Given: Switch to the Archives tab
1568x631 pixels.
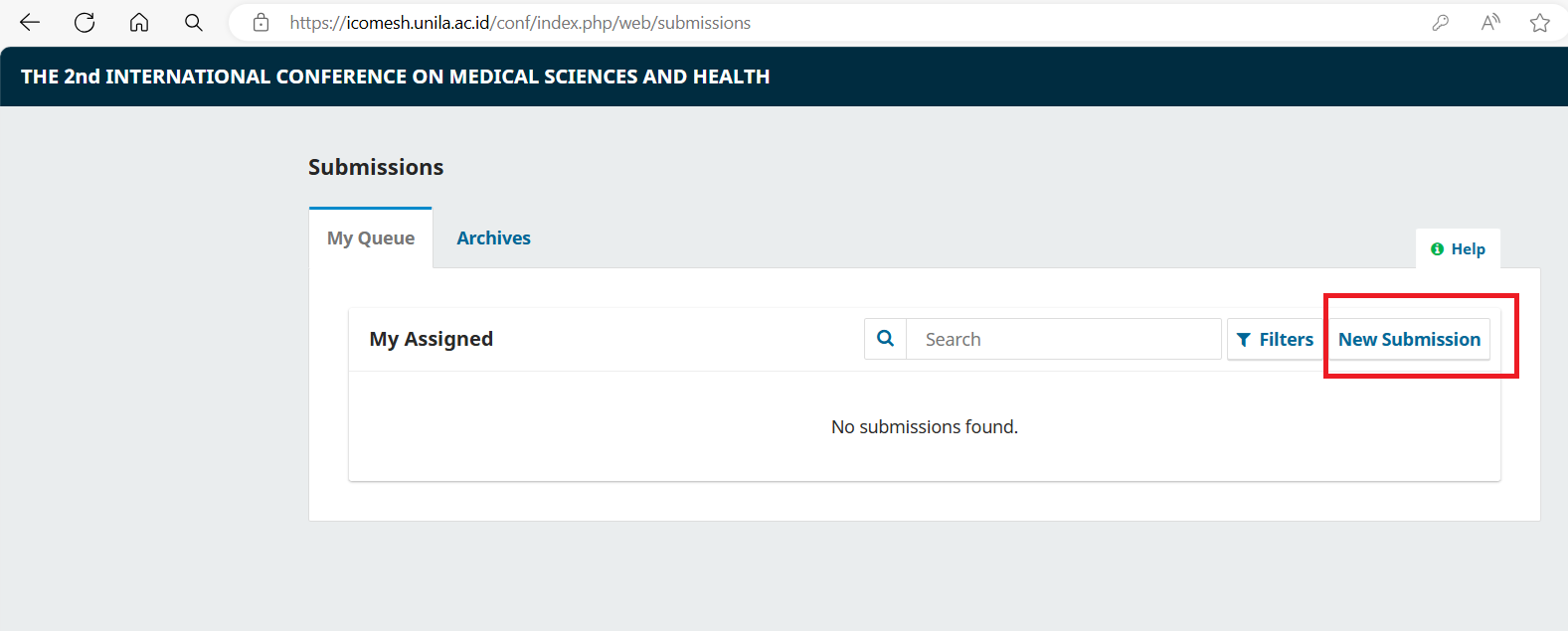Looking at the screenshot, I should click(493, 238).
